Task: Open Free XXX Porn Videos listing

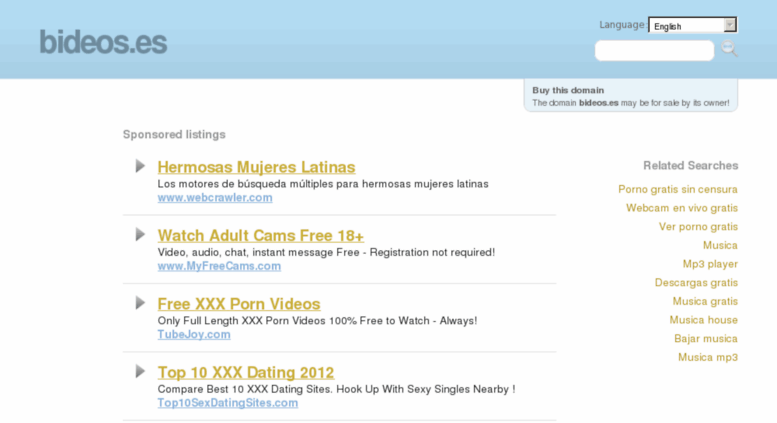Action: point(239,304)
